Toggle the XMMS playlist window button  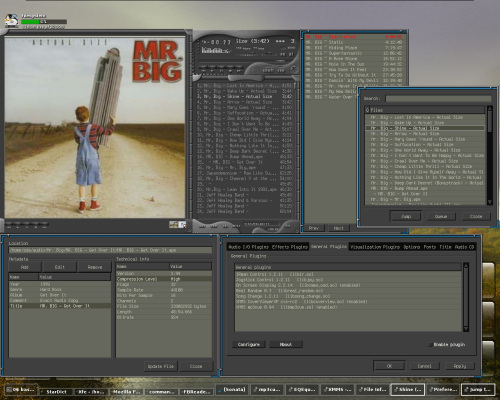[x=291, y=54]
